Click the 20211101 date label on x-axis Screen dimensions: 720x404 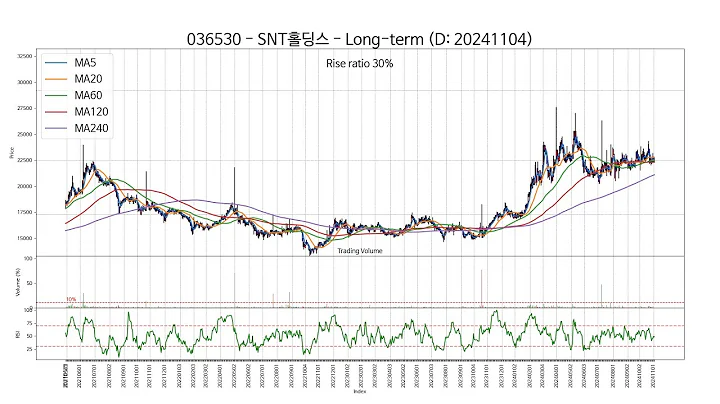tap(149, 376)
